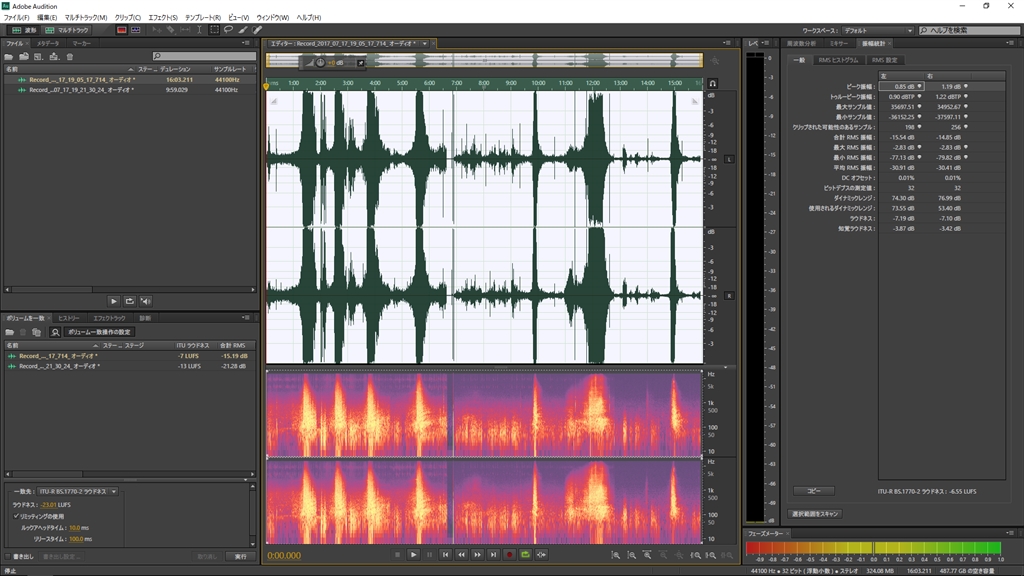
Task: Toggle the spectral frequency display button
Action: [x=121, y=30]
